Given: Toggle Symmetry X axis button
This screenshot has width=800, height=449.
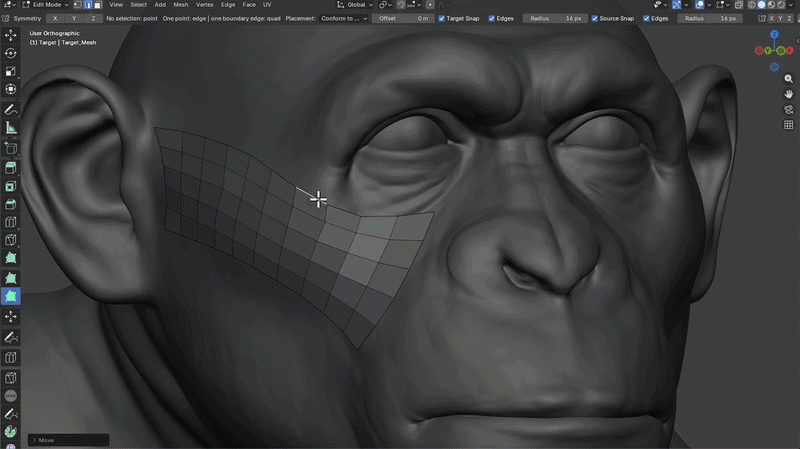Looking at the screenshot, I should [55, 18].
